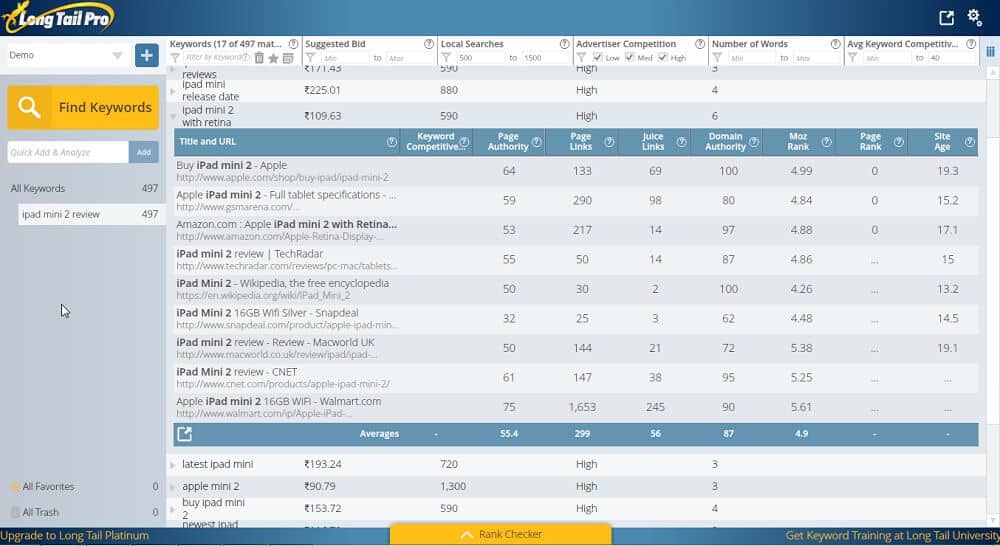Image resolution: width=1000 pixels, height=546 pixels.
Task: Click the column chooser icon at far right
Action: (x=990, y=52)
